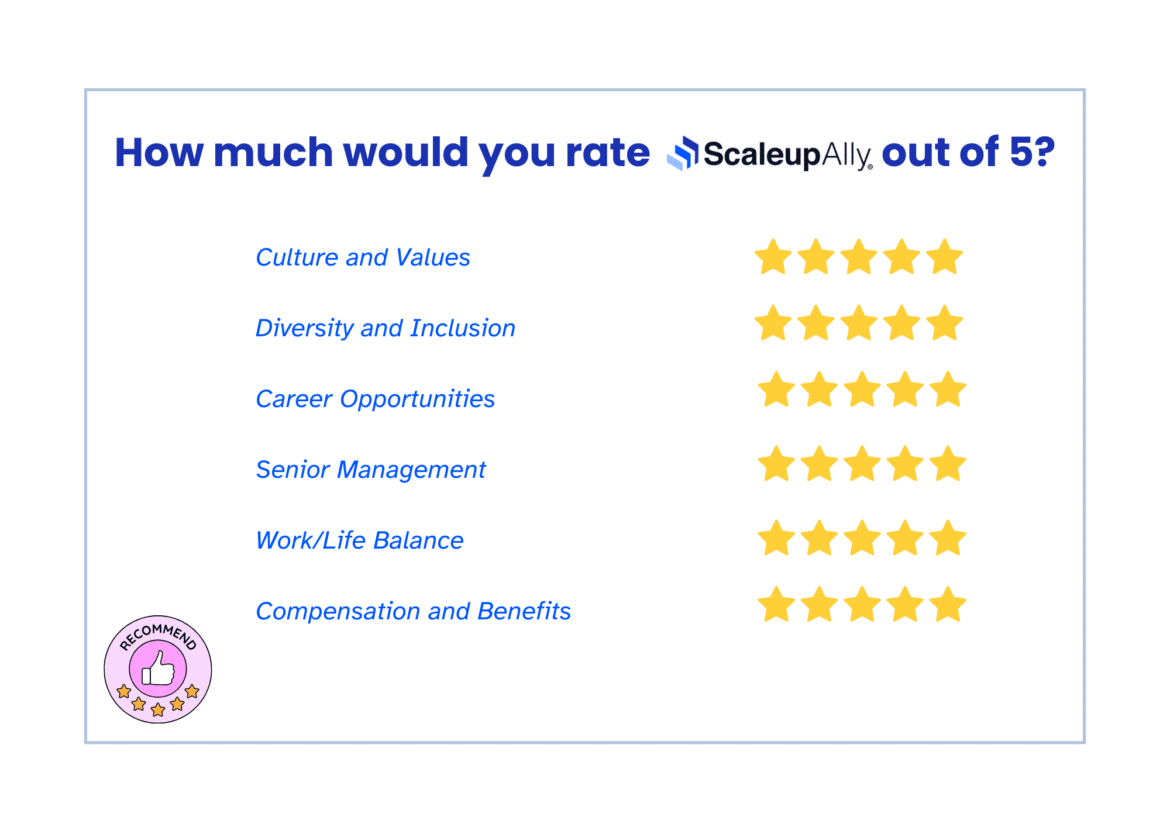
Task: Click the 'out of 5?' heading text
Action: [x=969, y=152]
